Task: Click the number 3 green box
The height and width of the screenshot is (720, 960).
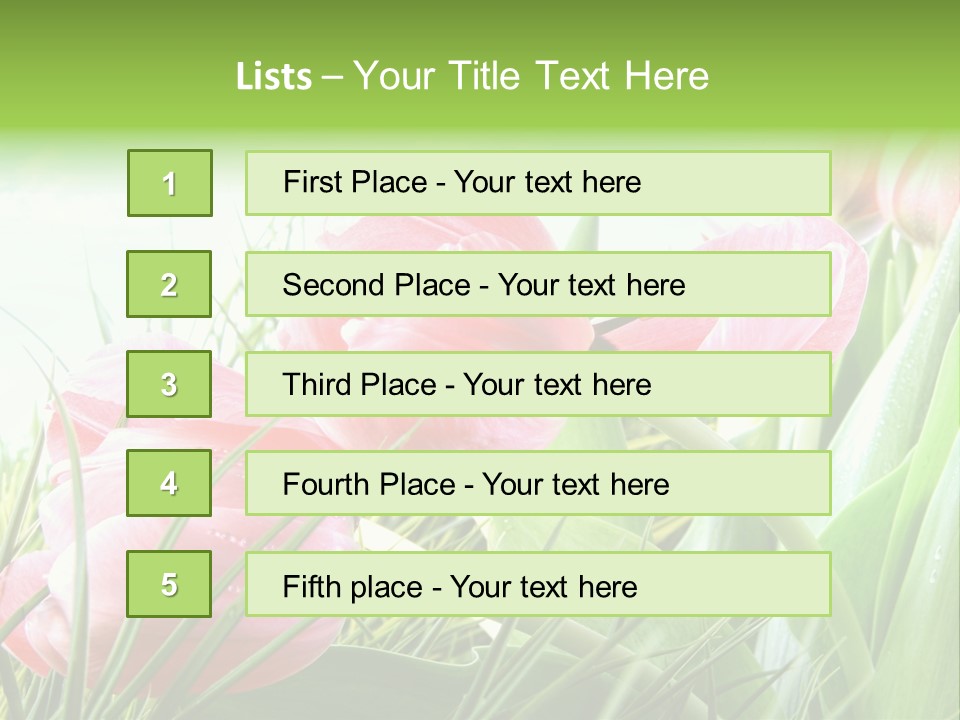Action: point(169,384)
